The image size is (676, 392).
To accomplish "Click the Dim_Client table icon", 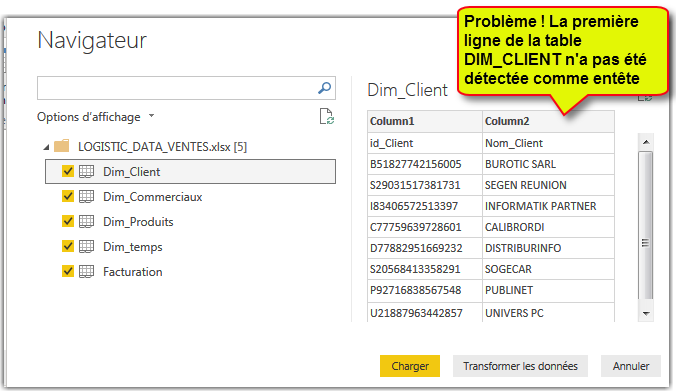I will tap(86, 172).
